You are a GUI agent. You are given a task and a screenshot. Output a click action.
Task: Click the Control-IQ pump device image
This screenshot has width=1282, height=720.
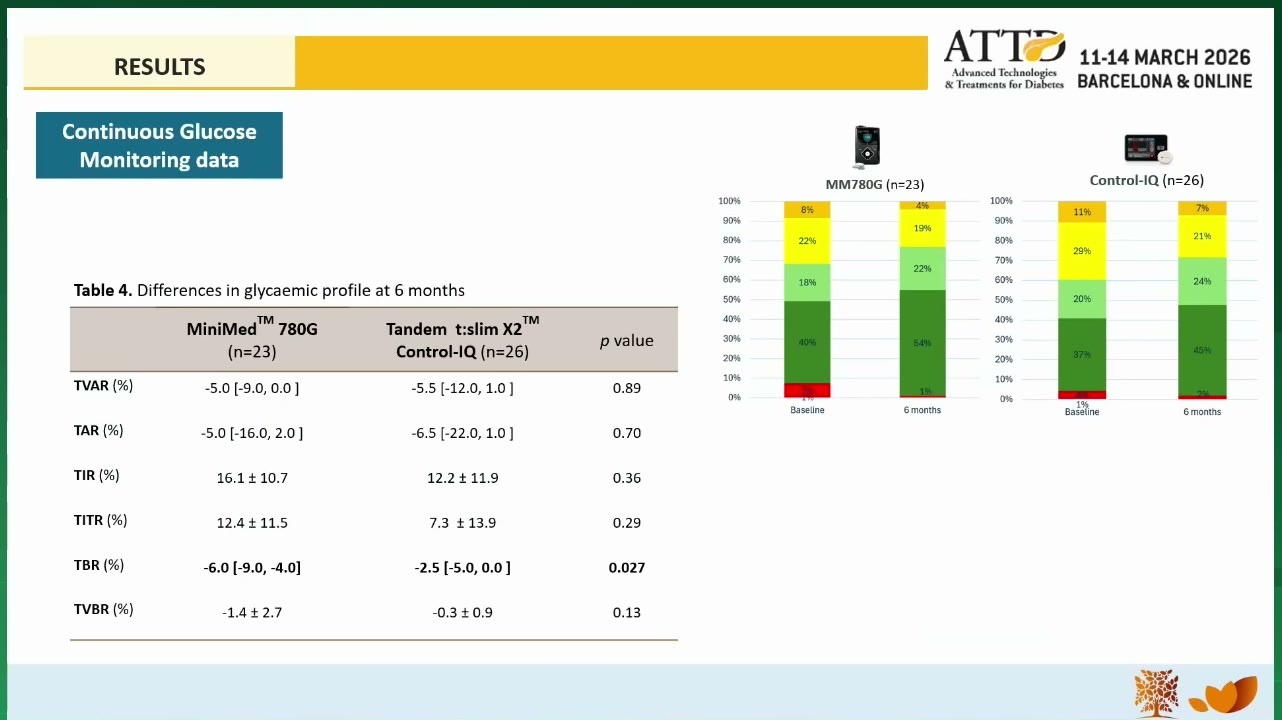1147,149
